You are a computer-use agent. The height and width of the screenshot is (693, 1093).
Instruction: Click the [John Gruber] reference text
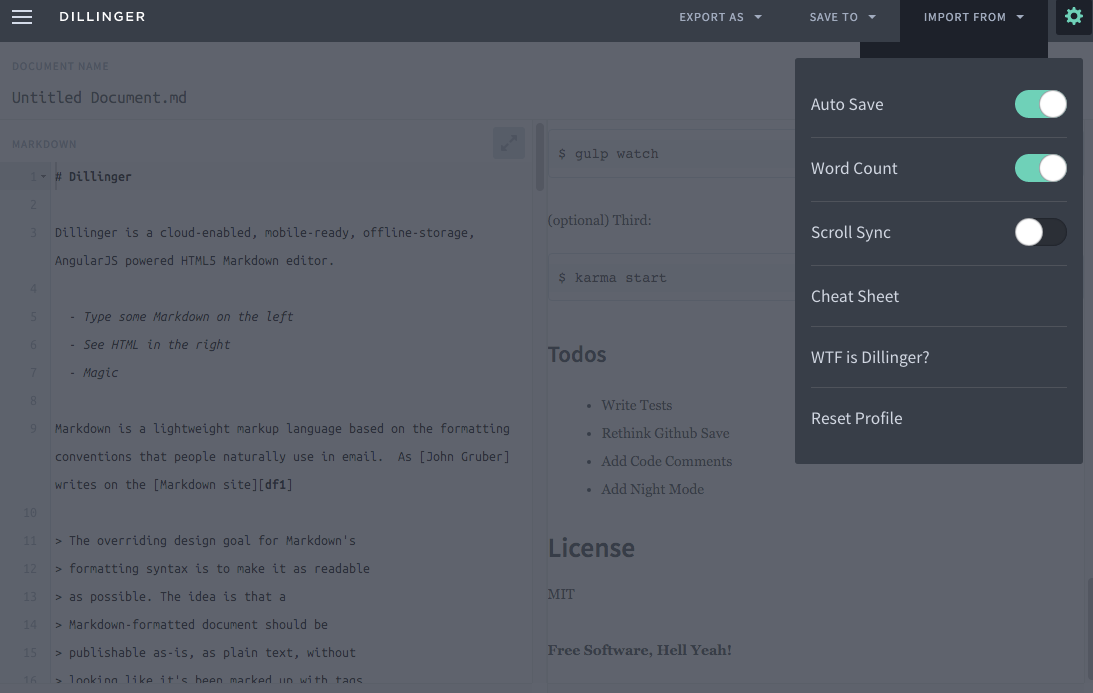click(x=464, y=457)
